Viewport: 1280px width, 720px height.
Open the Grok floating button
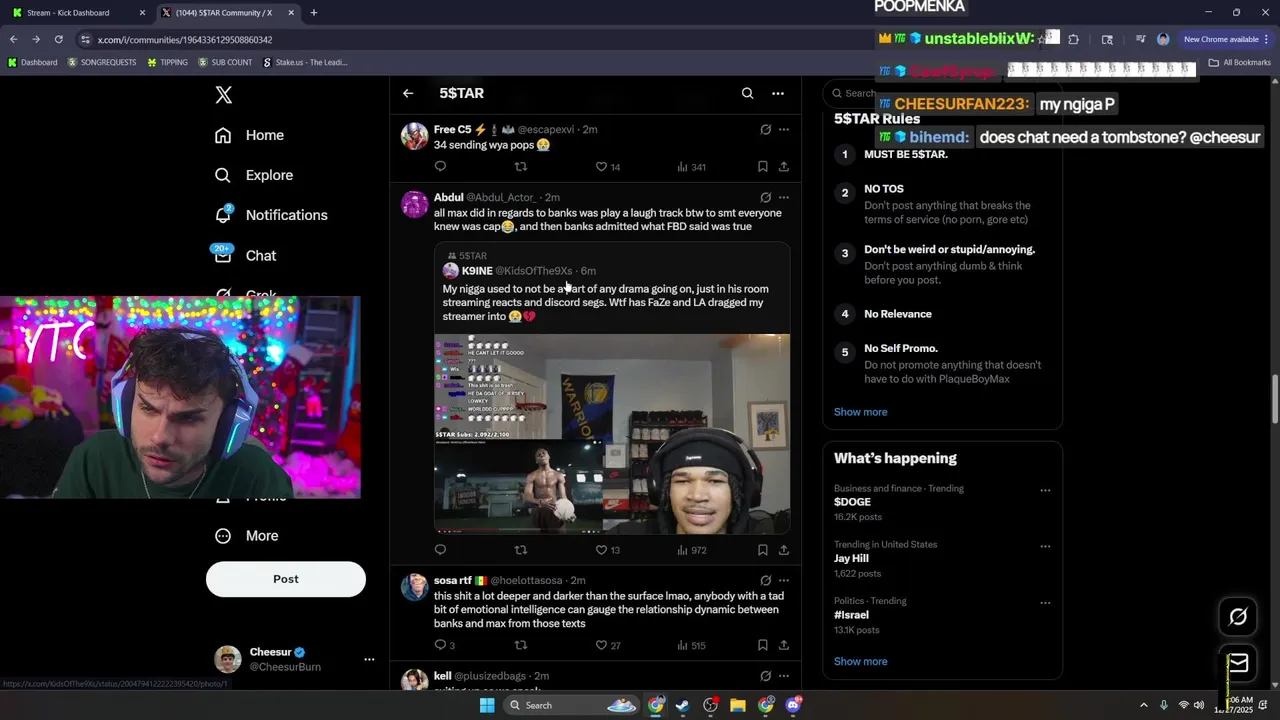[x=1238, y=617]
